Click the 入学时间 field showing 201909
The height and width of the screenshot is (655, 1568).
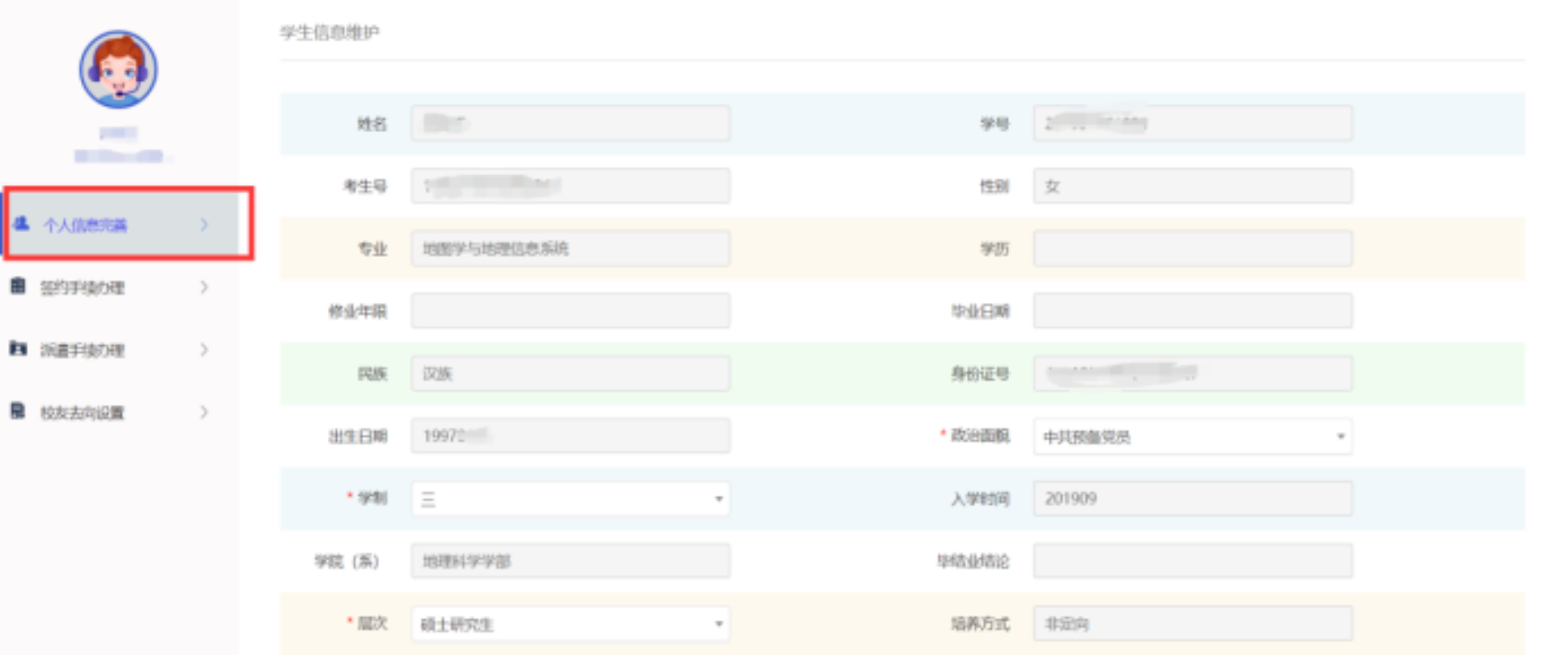1191,499
